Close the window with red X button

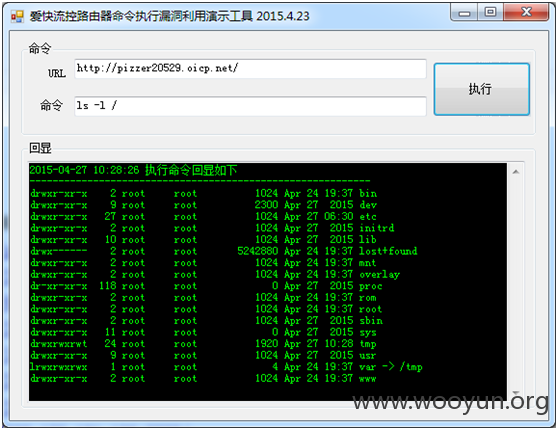[x=526, y=13]
